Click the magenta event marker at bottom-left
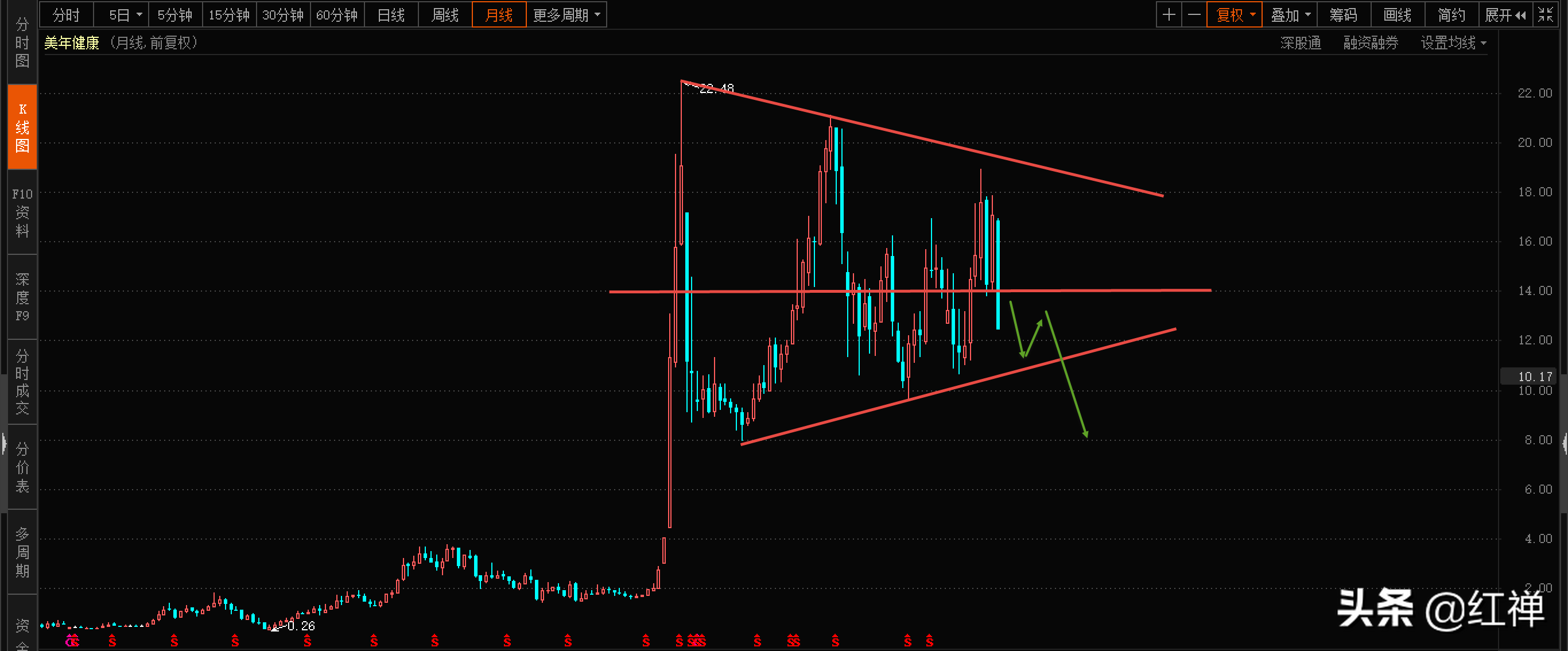 (x=70, y=641)
